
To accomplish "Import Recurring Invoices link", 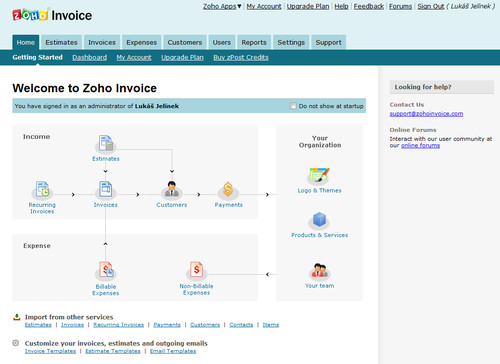I will [x=118, y=325].
